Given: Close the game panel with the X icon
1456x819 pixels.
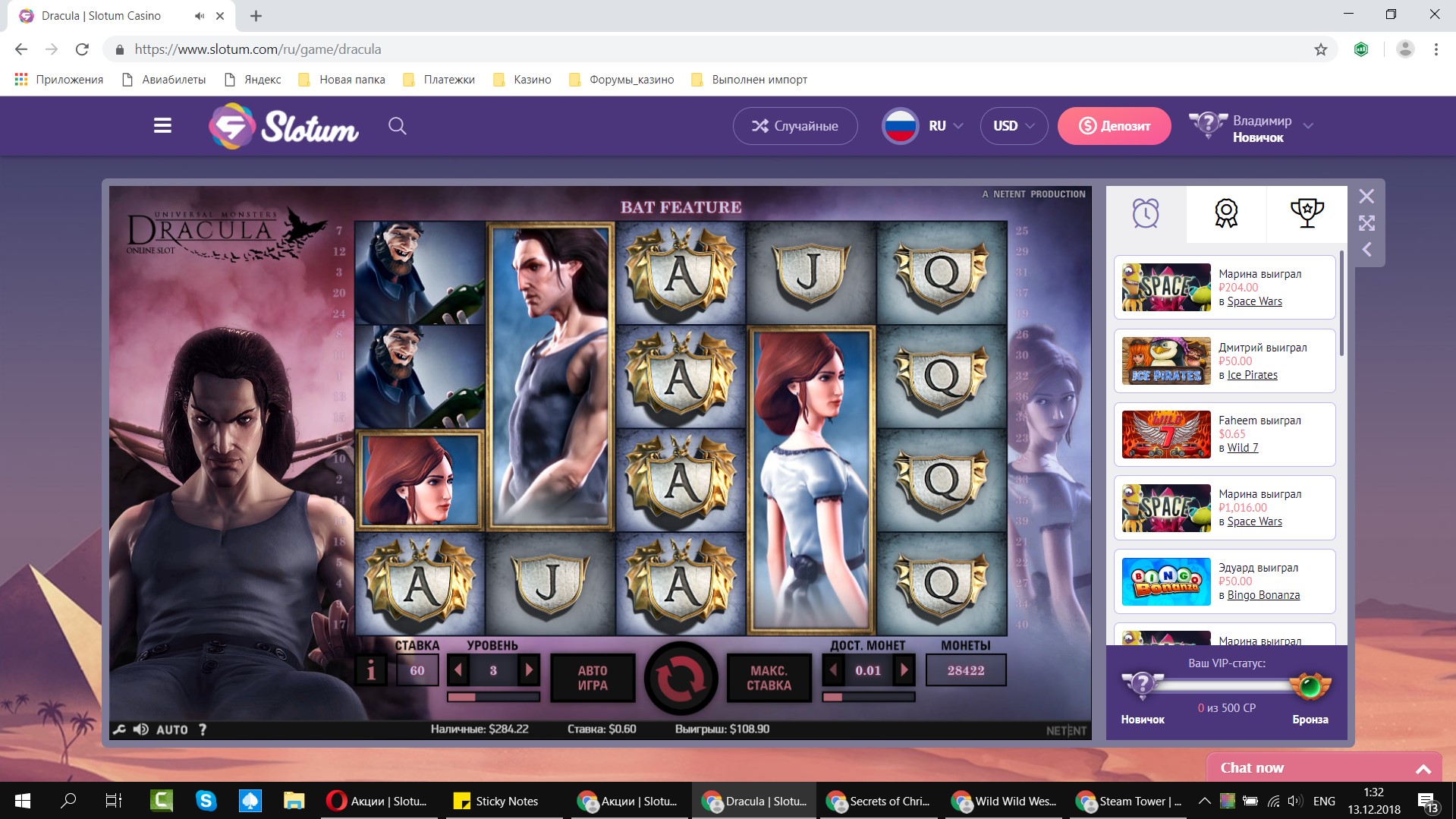Looking at the screenshot, I should pos(1366,197).
